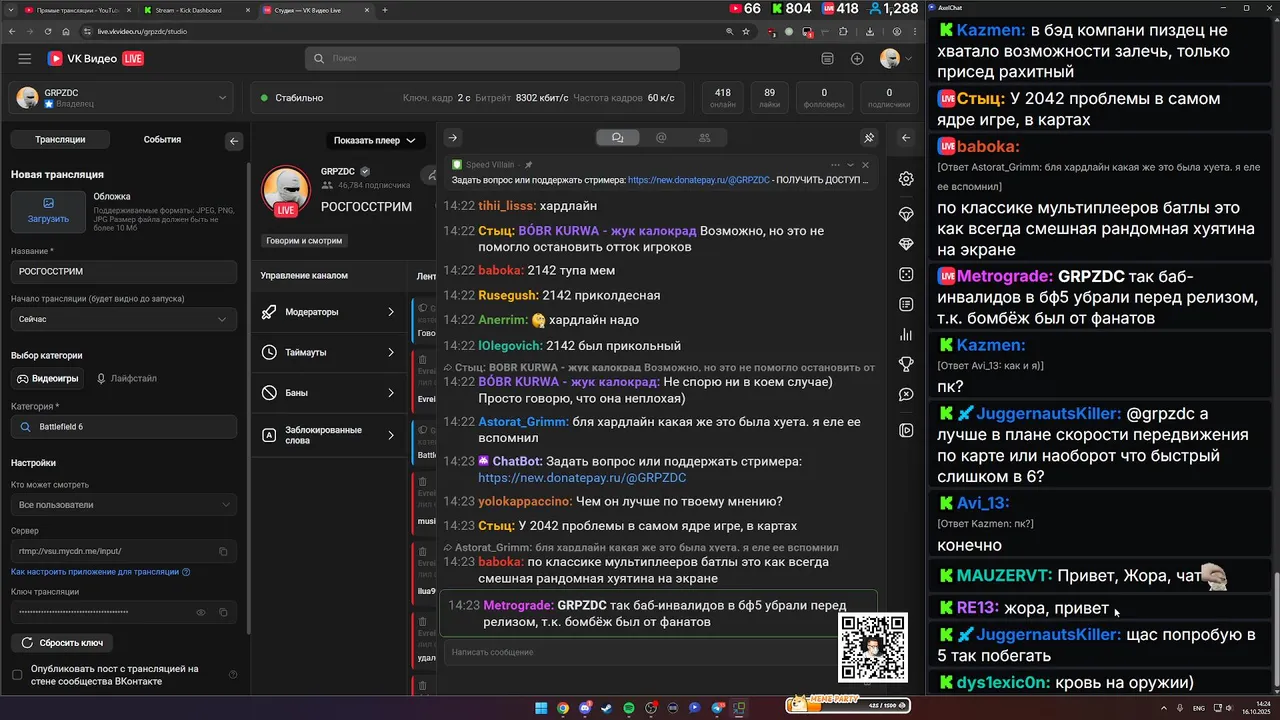The width and height of the screenshot is (1280, 720).
Task: Click the 89 лайки stat box
Action: [769, 98]
